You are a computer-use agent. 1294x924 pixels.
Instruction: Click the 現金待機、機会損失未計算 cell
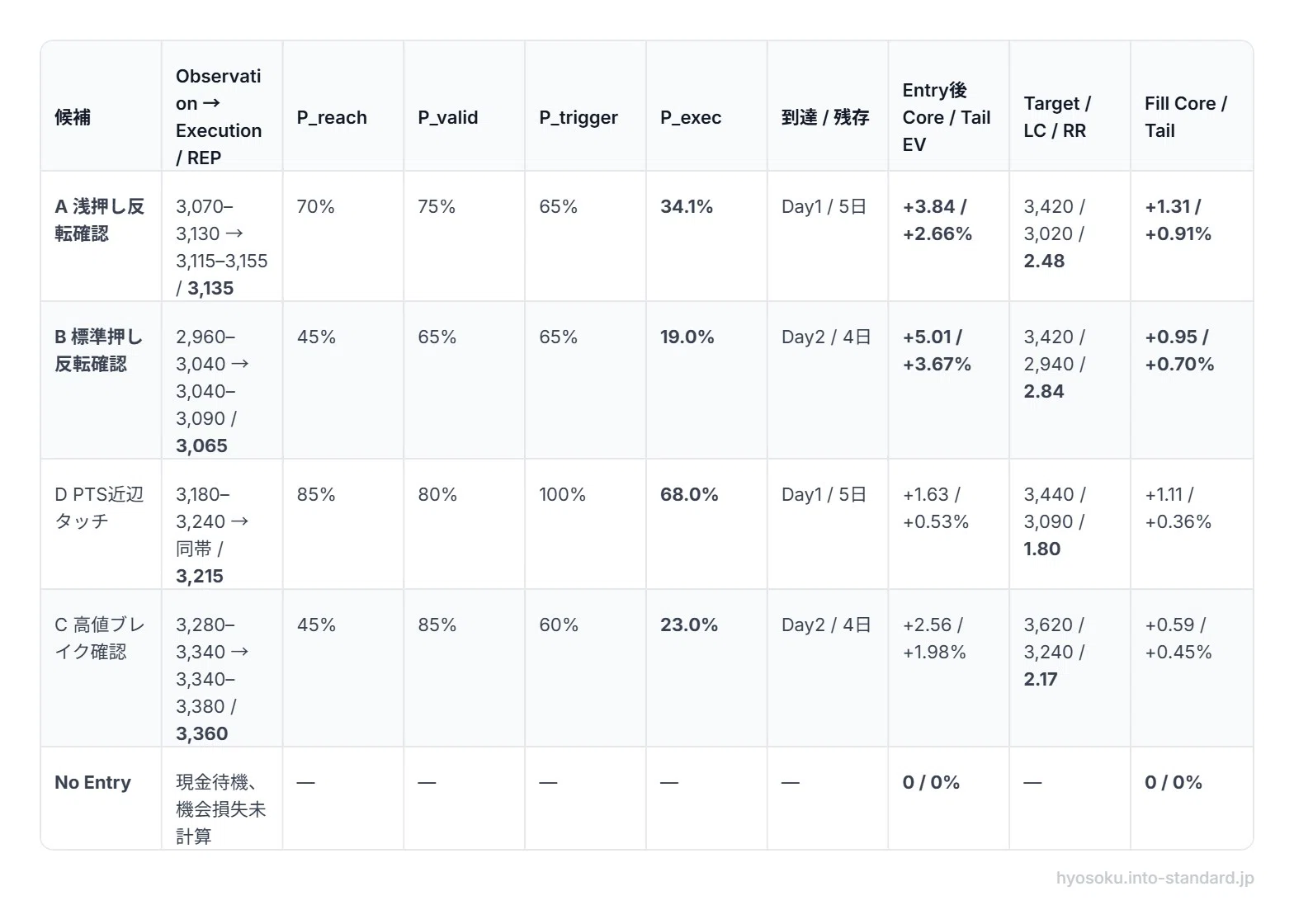point(221,809)
